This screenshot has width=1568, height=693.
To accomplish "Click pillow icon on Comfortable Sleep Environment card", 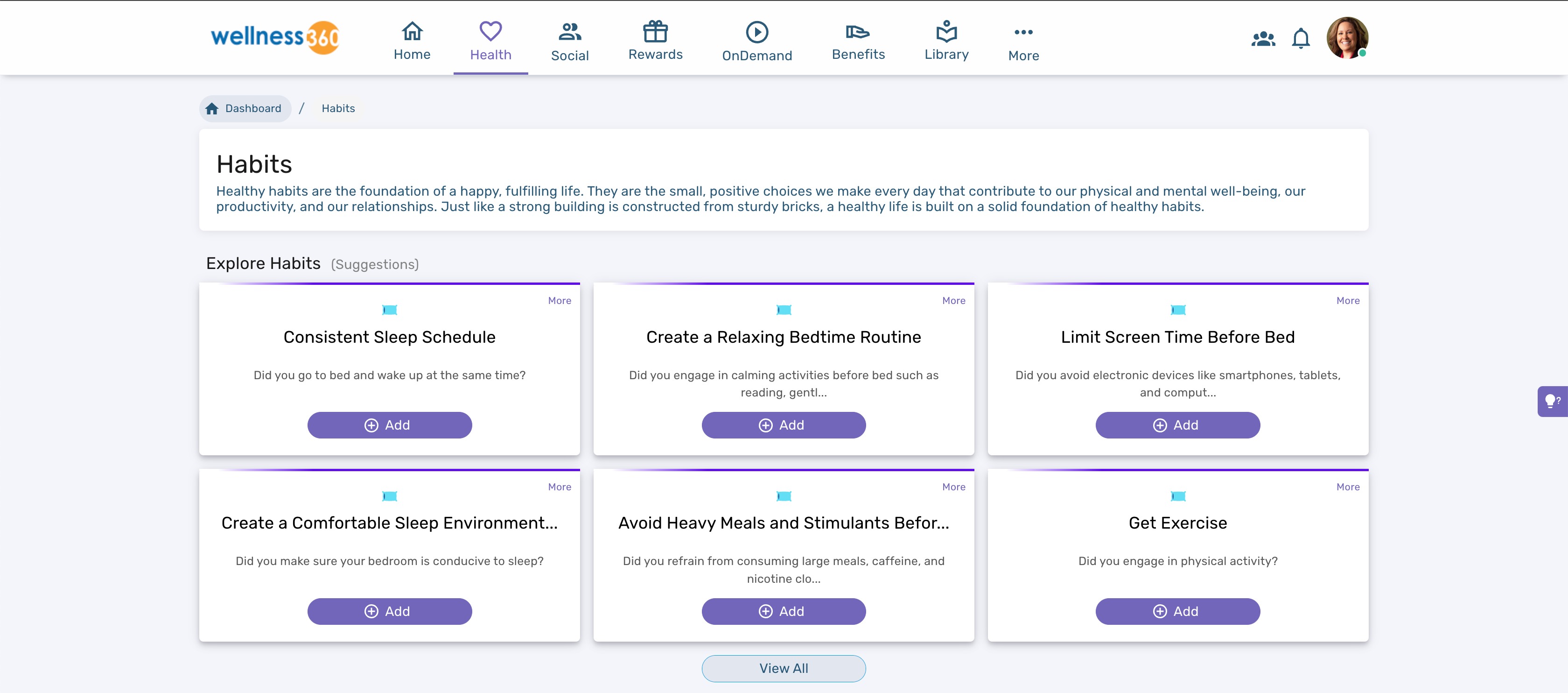I will (390, 496).
